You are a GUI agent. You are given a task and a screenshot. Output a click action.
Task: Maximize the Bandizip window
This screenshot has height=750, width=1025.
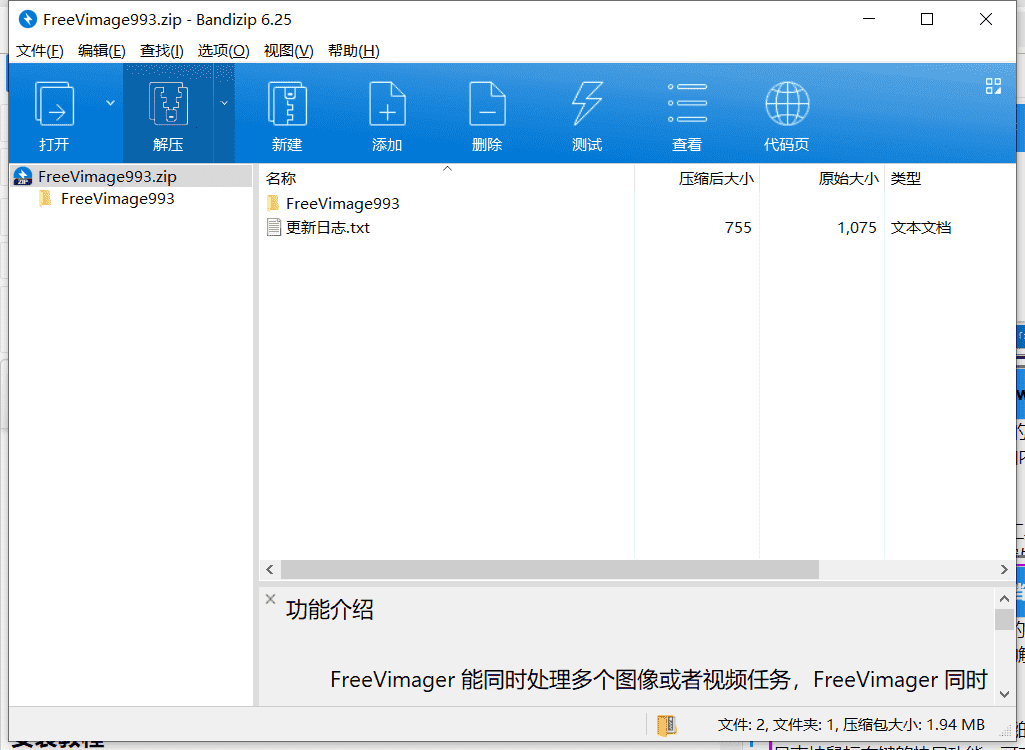pyautogui.click(x=927, y=20)
